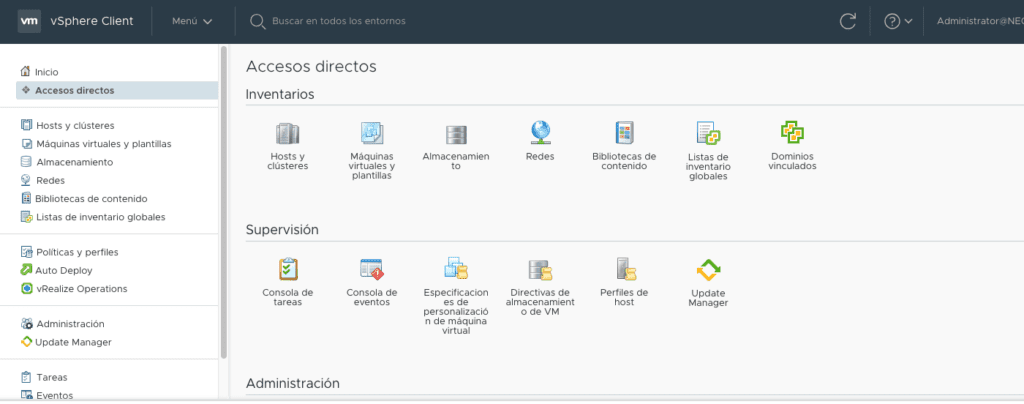
Task: Click the refresh icon in top bar
Action: click(848, 21)
